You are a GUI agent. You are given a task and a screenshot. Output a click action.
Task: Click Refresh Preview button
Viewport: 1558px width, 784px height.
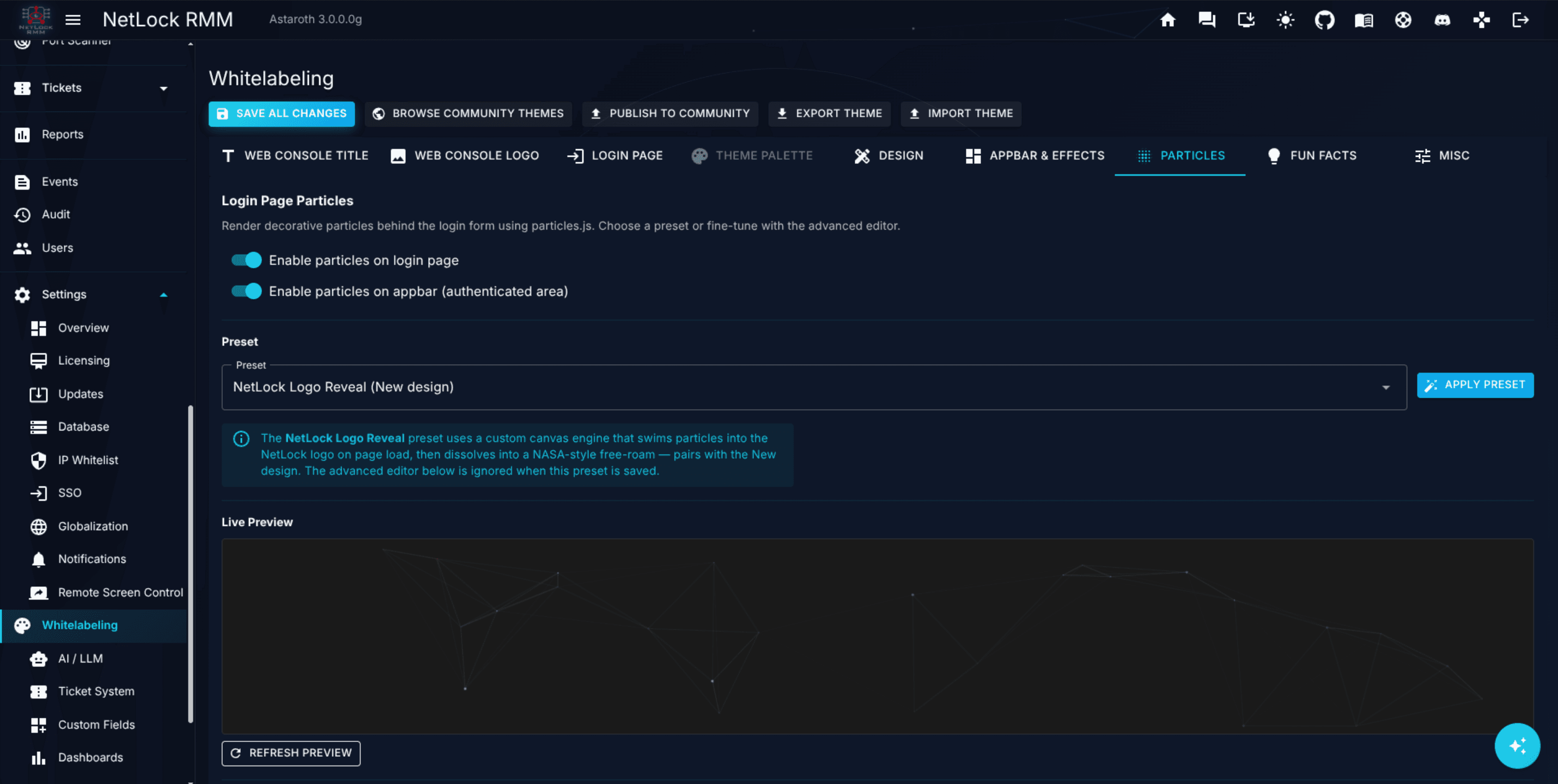(x=291, y=753)
